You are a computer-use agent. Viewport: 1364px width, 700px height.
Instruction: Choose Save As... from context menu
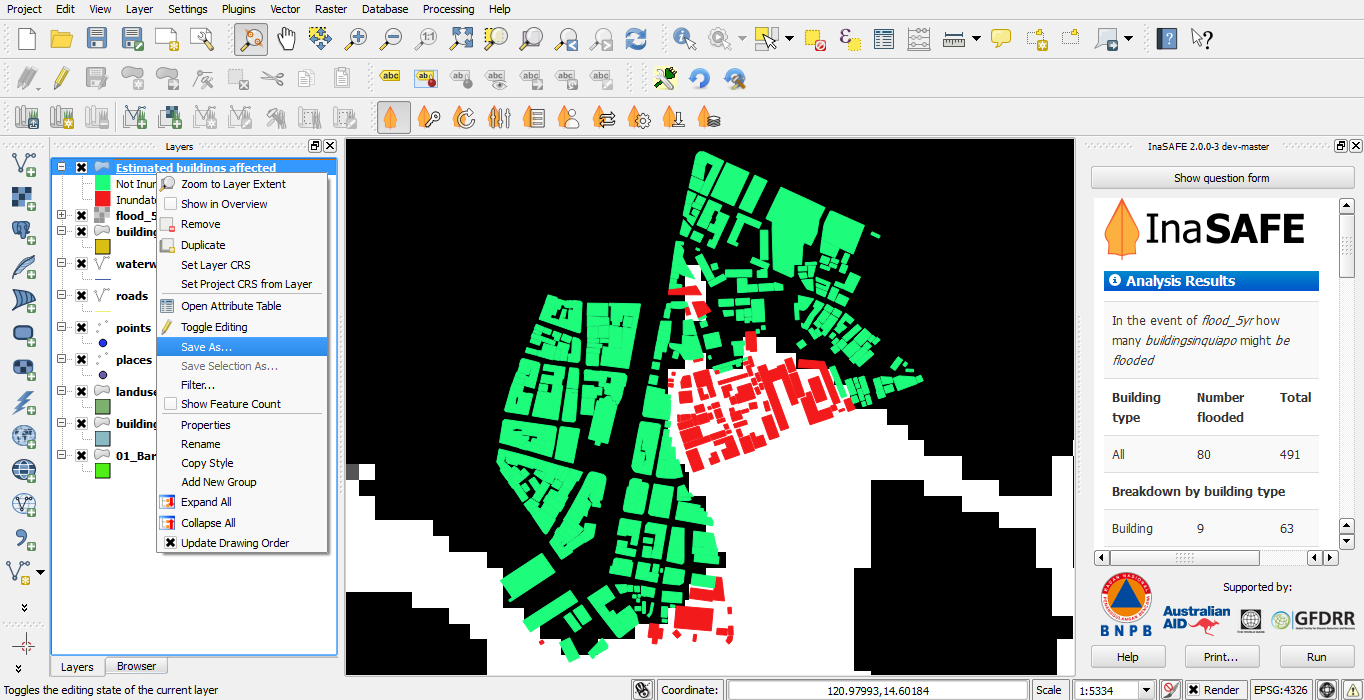pyautogui.click(x=242, y=347)
